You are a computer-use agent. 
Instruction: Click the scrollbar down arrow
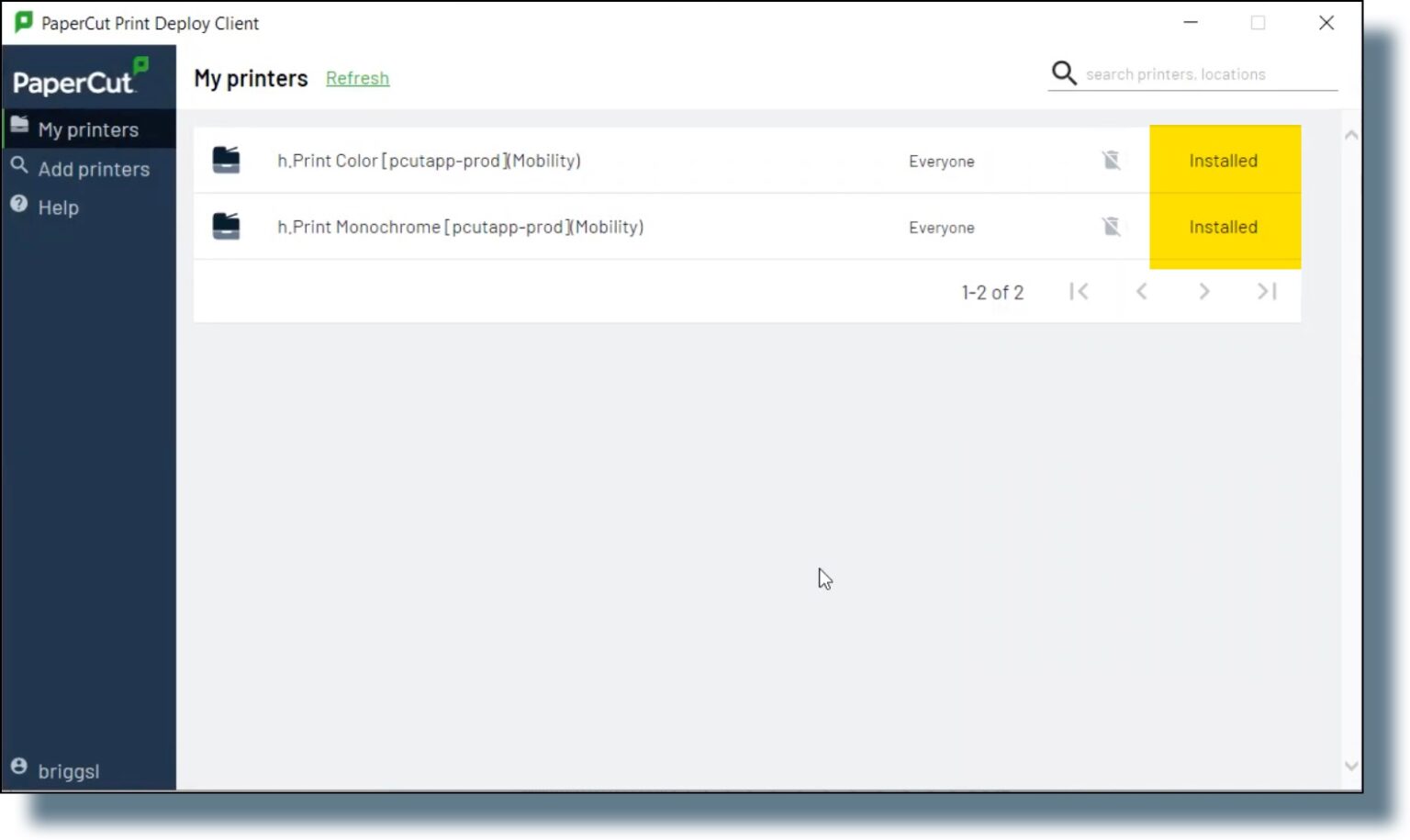pyautogui.click(x=1350, y=767)
